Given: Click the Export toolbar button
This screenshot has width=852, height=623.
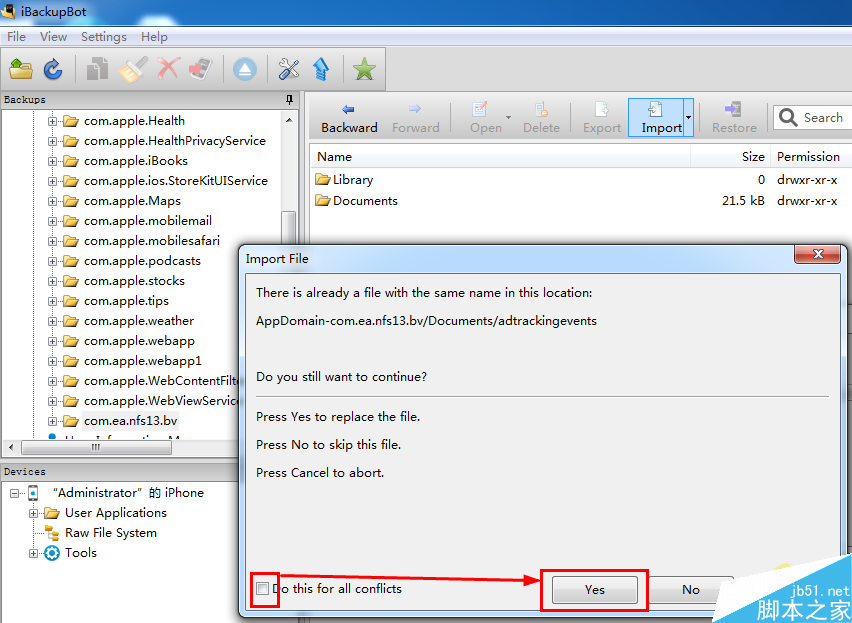Looking at the screenshot, I should coord(602,118).
